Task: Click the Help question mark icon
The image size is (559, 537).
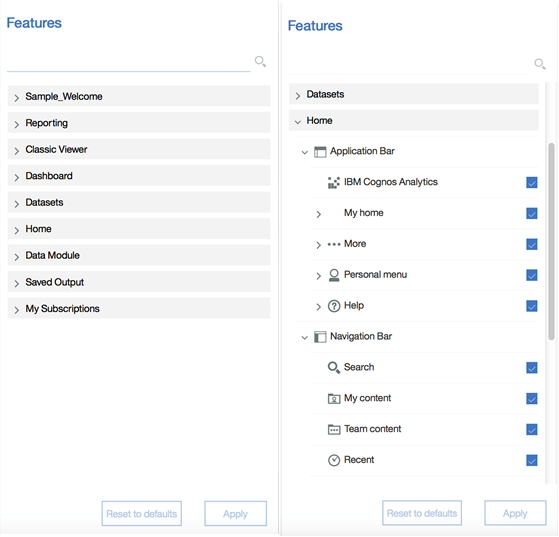Action: coord(334,306)
